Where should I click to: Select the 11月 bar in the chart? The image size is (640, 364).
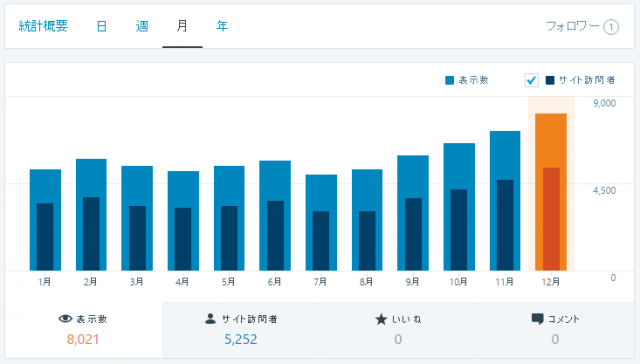pos(505,201)
